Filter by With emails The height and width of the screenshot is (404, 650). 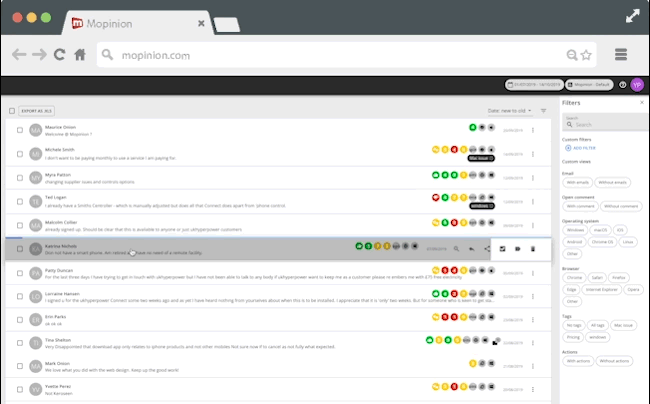coord(577,182)
